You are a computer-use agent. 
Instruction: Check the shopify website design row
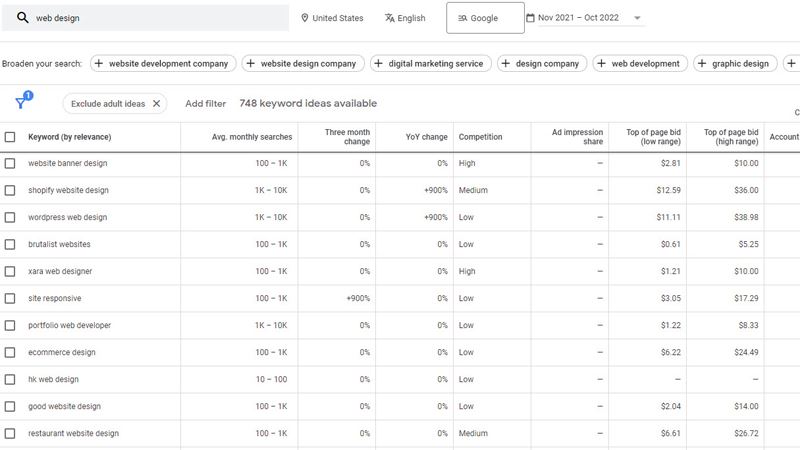click(10, 190)
